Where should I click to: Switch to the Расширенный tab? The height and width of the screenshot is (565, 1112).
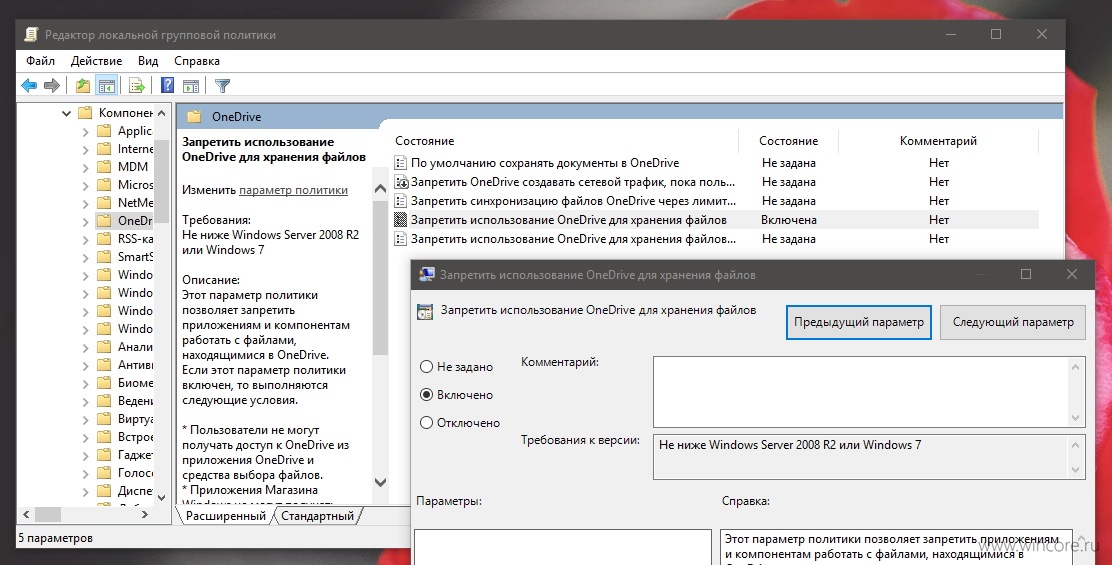226,516
